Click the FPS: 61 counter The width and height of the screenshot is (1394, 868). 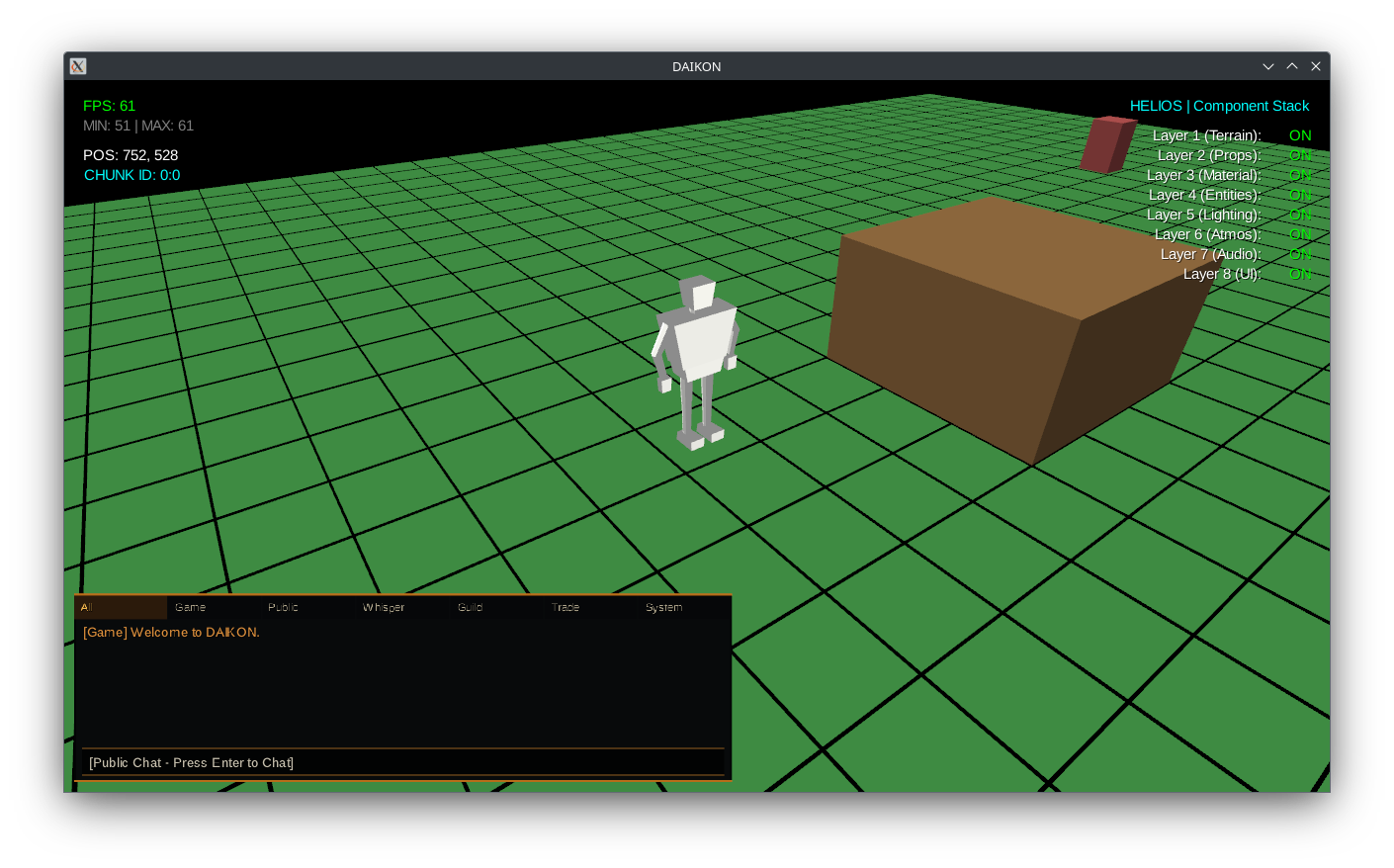pyautogui.click(x=109, y=106)
